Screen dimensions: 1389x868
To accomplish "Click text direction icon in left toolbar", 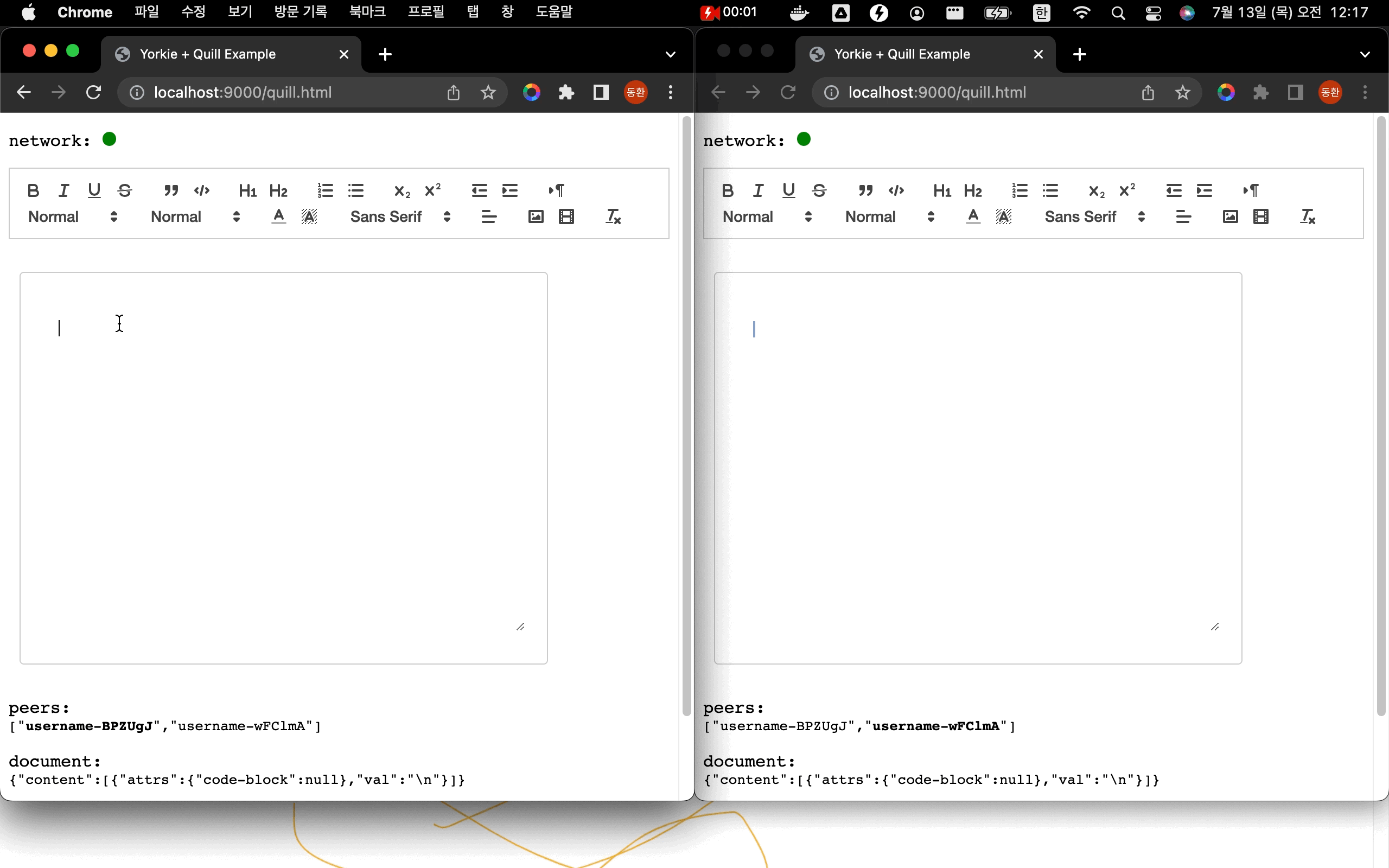I will click(556, 190).
